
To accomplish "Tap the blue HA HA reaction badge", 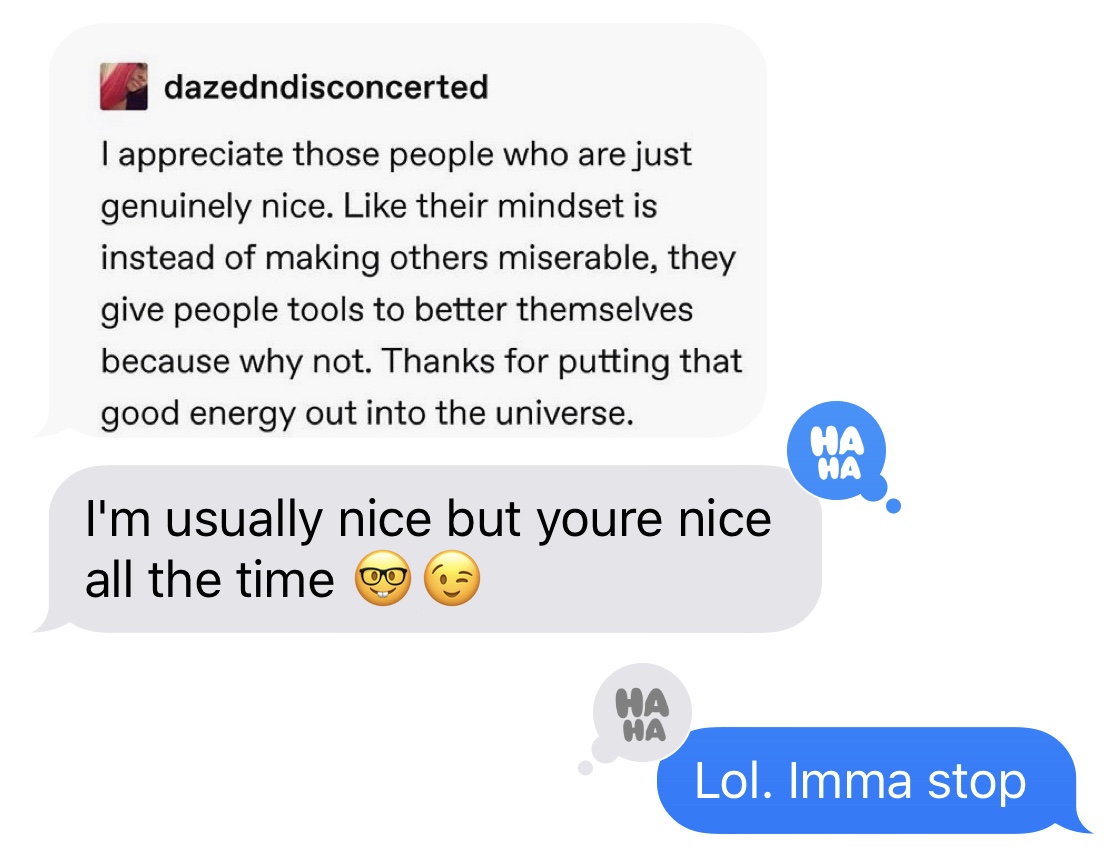I will [x=837, y=450].
